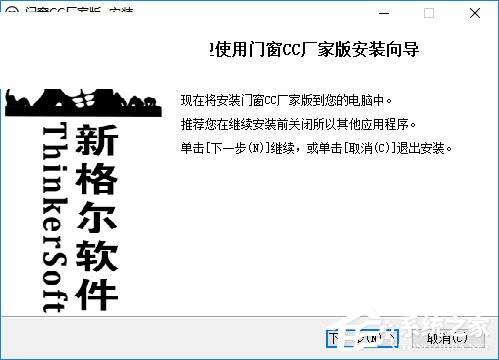This screenshot has height=360, width=499.
Task: Minimize the installer window
Action: (384, 13)
